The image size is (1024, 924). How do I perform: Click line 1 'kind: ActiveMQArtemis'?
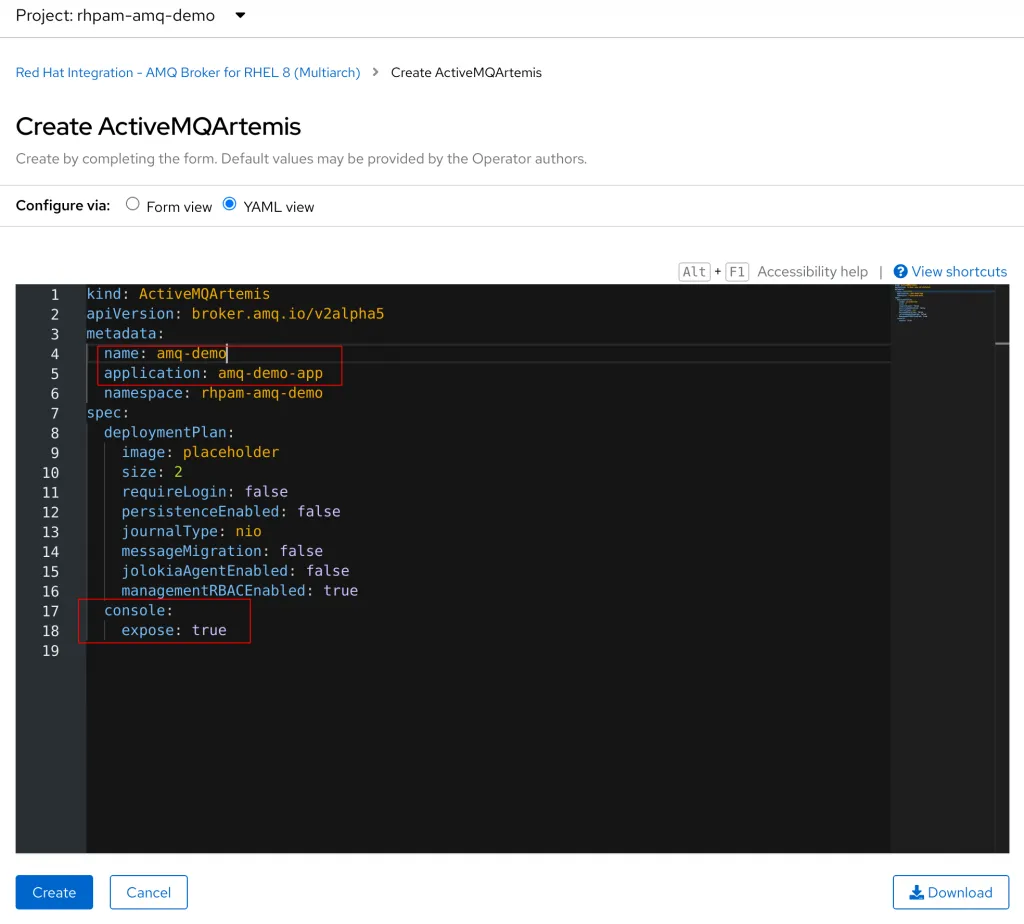click(178, 294)
